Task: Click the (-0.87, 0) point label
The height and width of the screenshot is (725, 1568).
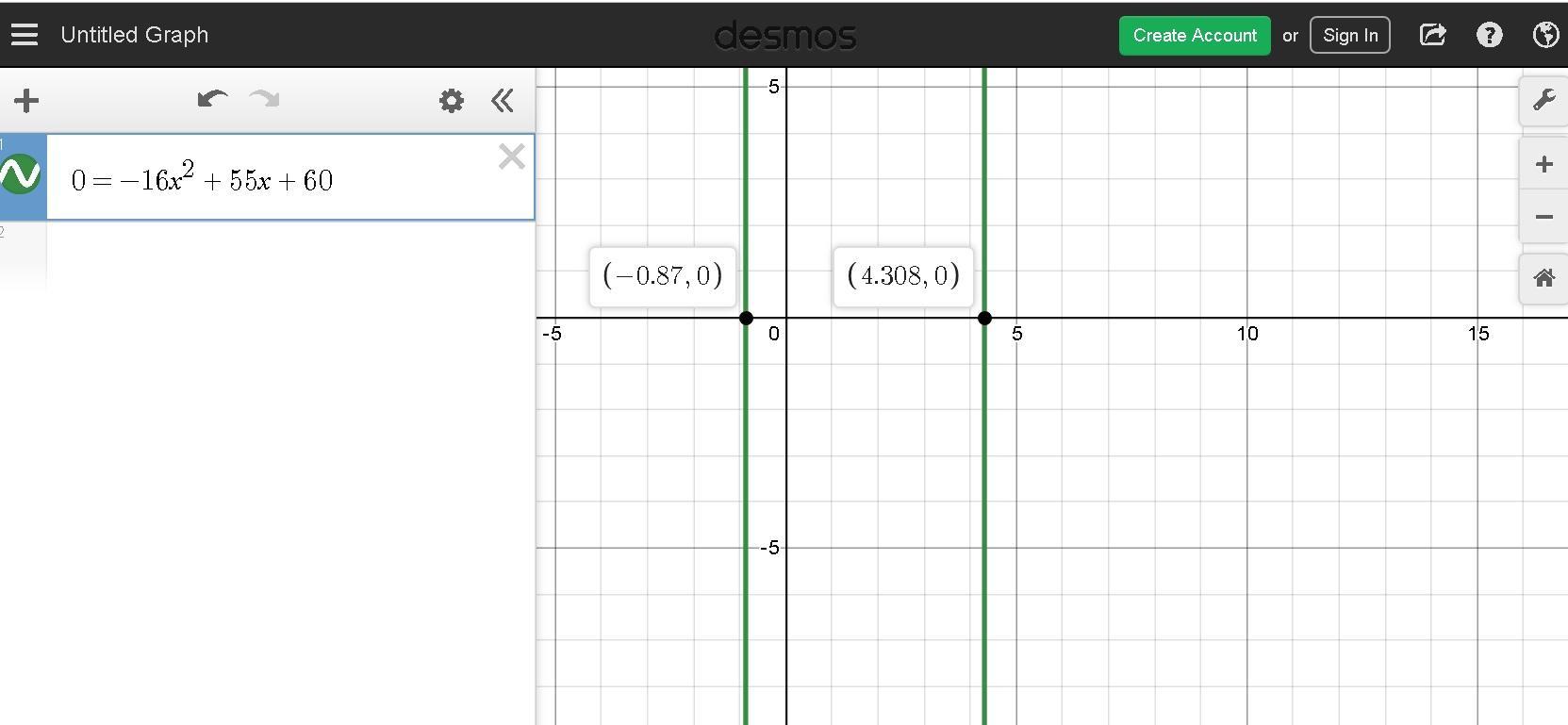Action: 662,276
